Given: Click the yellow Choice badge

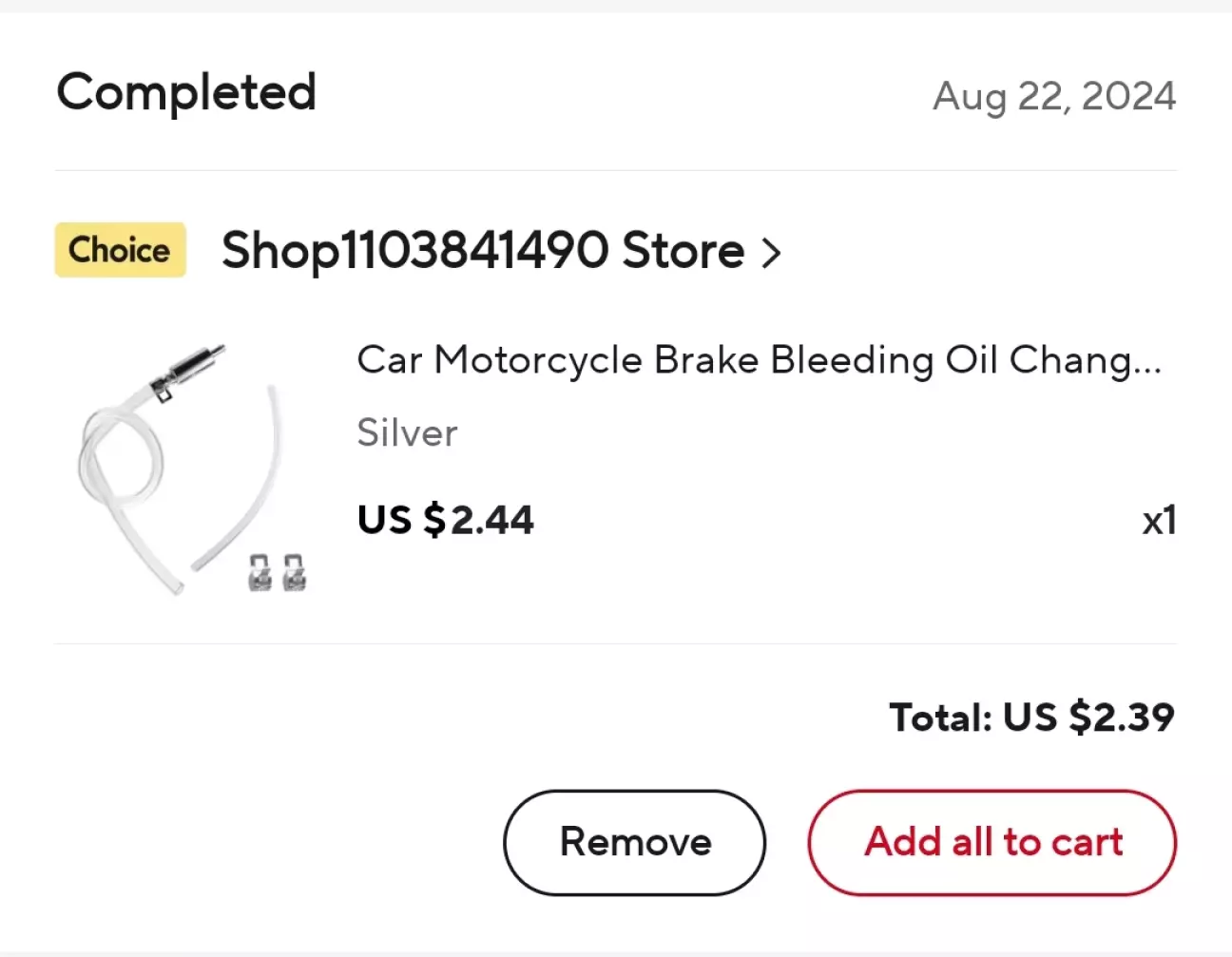Looking at the screenshot, I should coord(120,250).
